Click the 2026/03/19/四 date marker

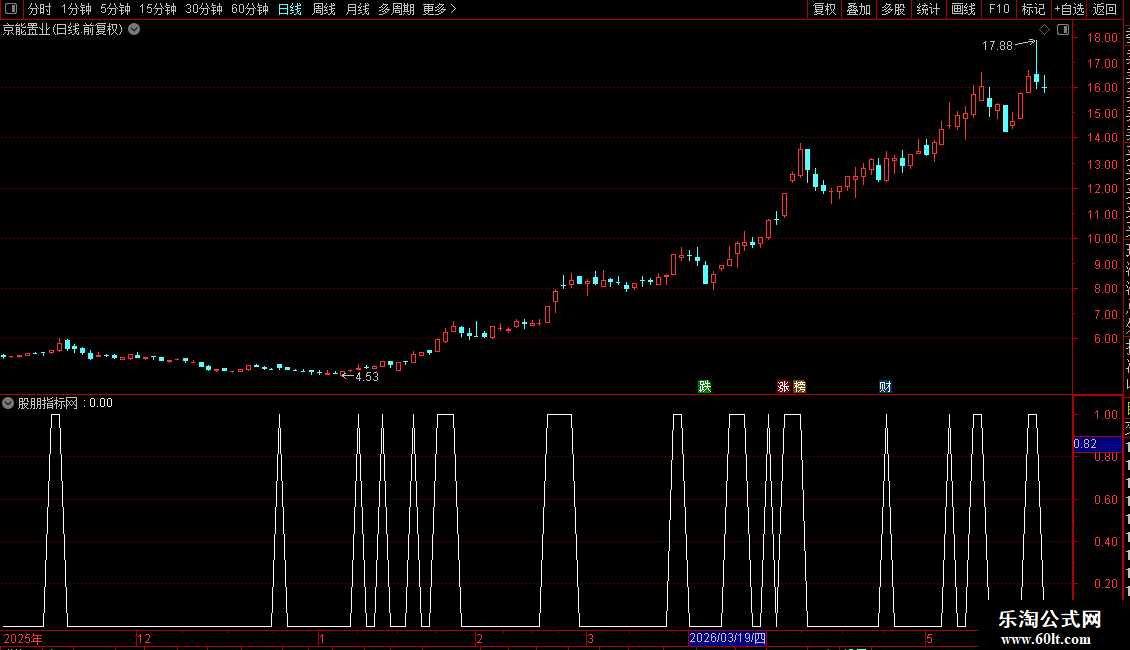coord(727,638)
